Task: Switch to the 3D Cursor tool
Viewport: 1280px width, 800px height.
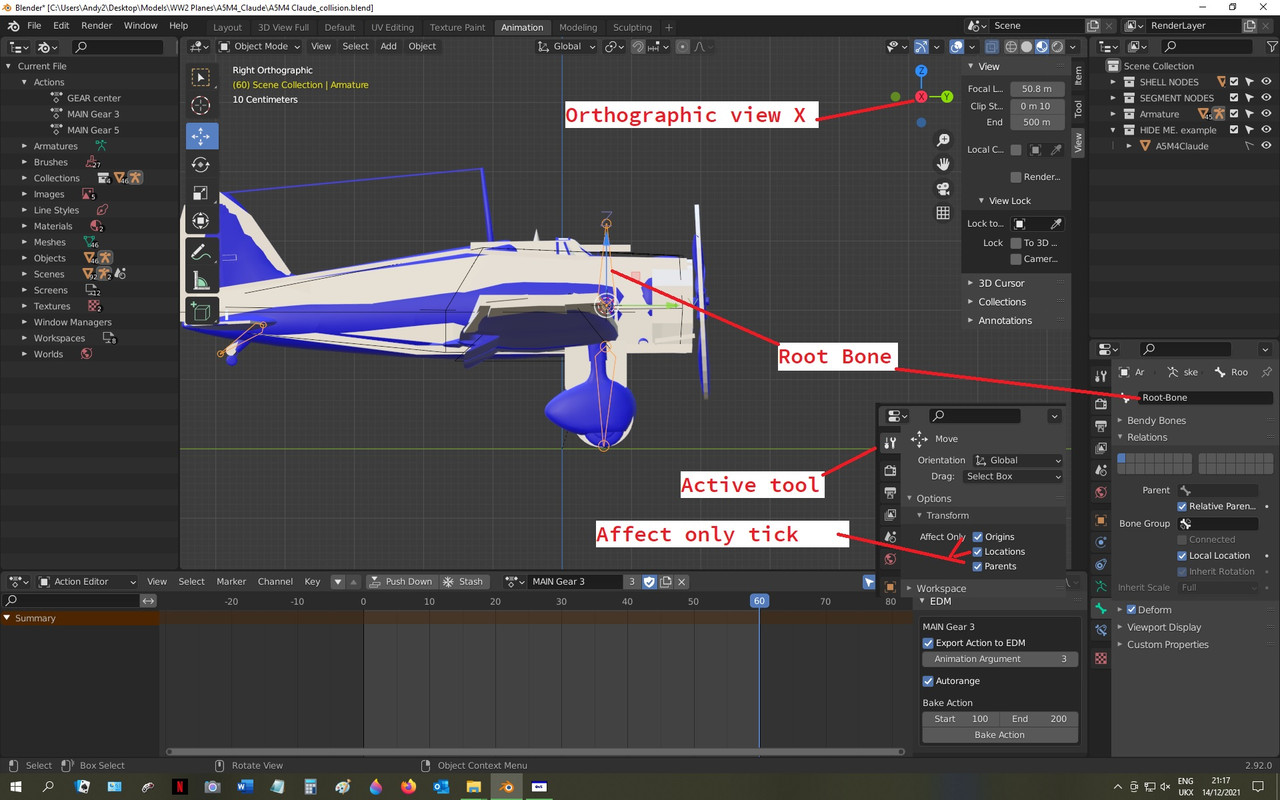Action: [200, 106]
